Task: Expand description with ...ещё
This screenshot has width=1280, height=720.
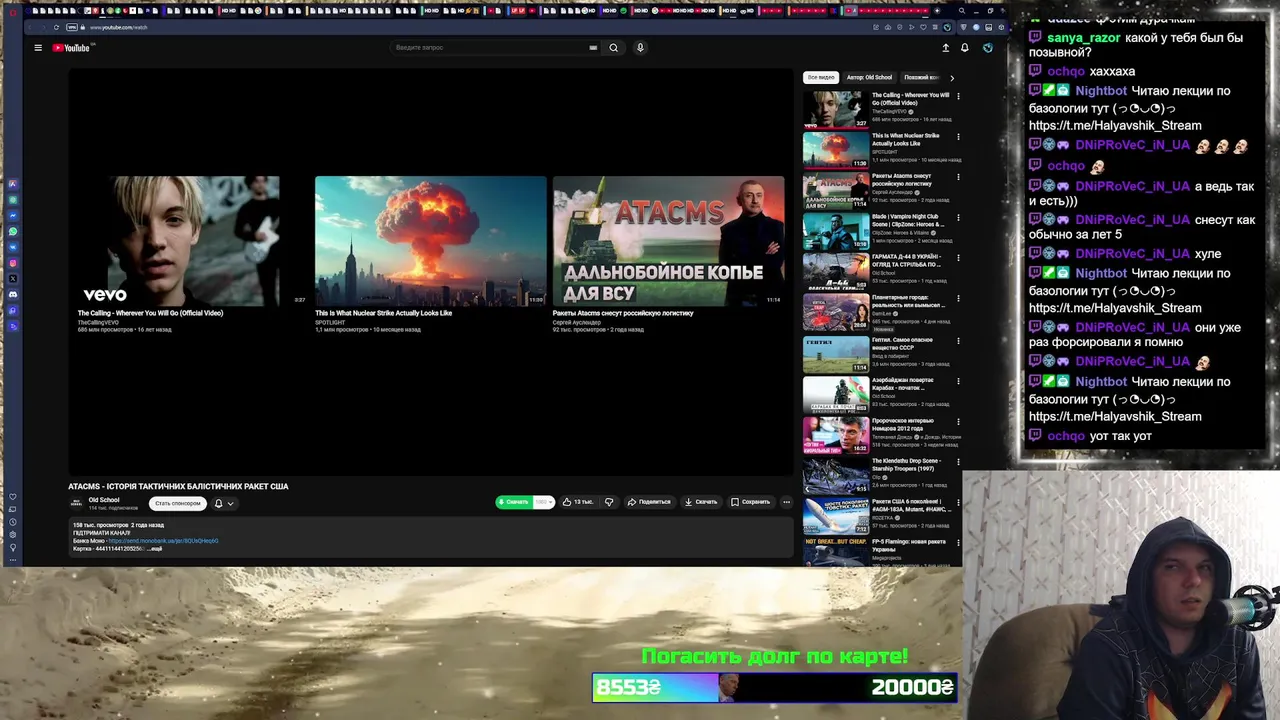Action: click(155, 549)
